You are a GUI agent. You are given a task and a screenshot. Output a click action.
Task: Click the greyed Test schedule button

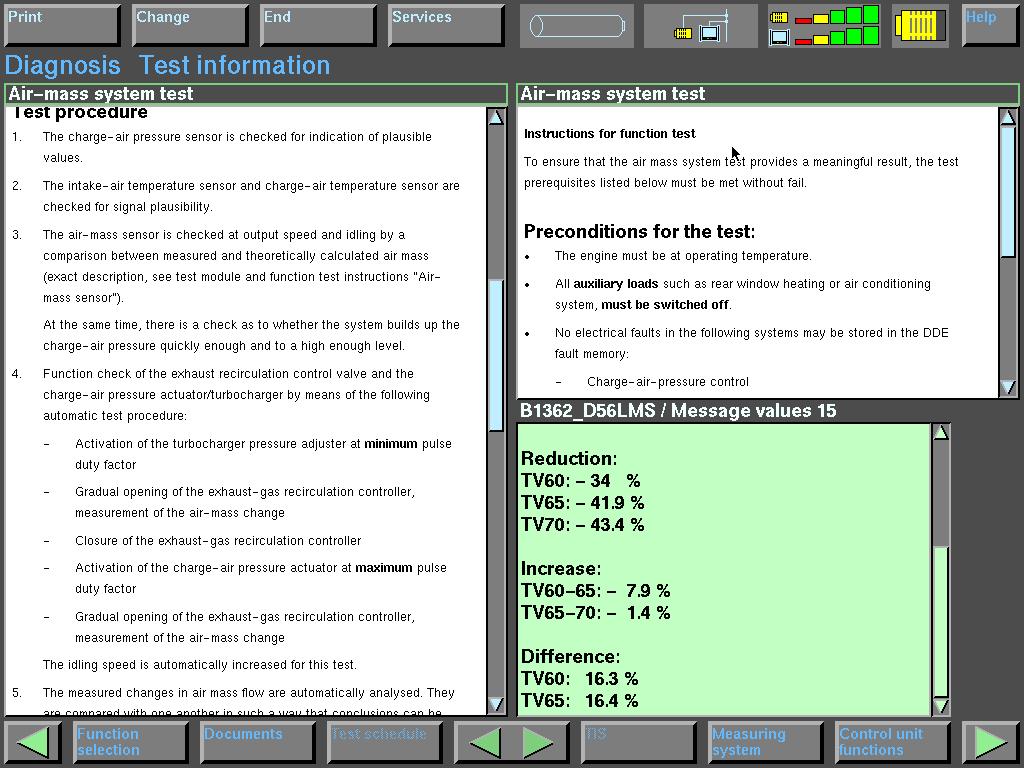(x=385, y=741)
